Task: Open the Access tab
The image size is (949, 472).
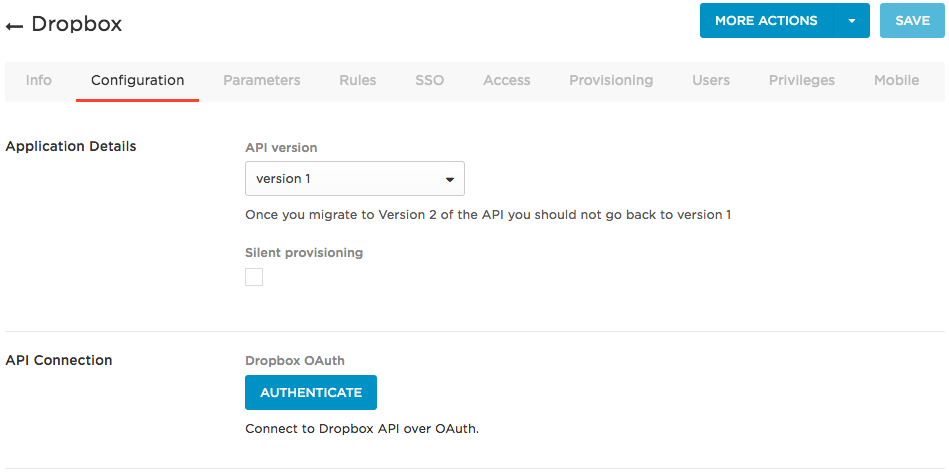Action: 507,80
